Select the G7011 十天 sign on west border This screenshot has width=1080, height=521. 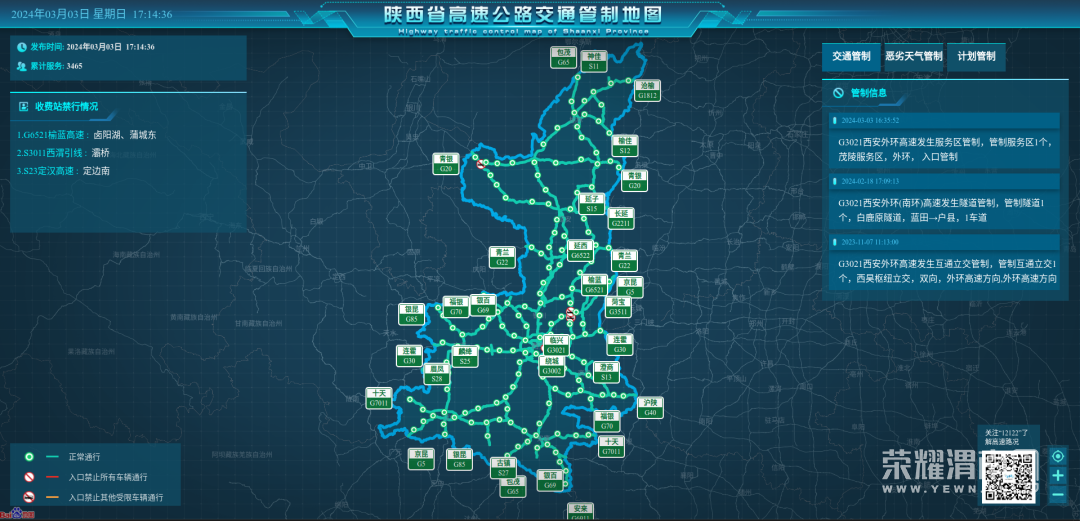pyautogui.click(x=378, y=398)
